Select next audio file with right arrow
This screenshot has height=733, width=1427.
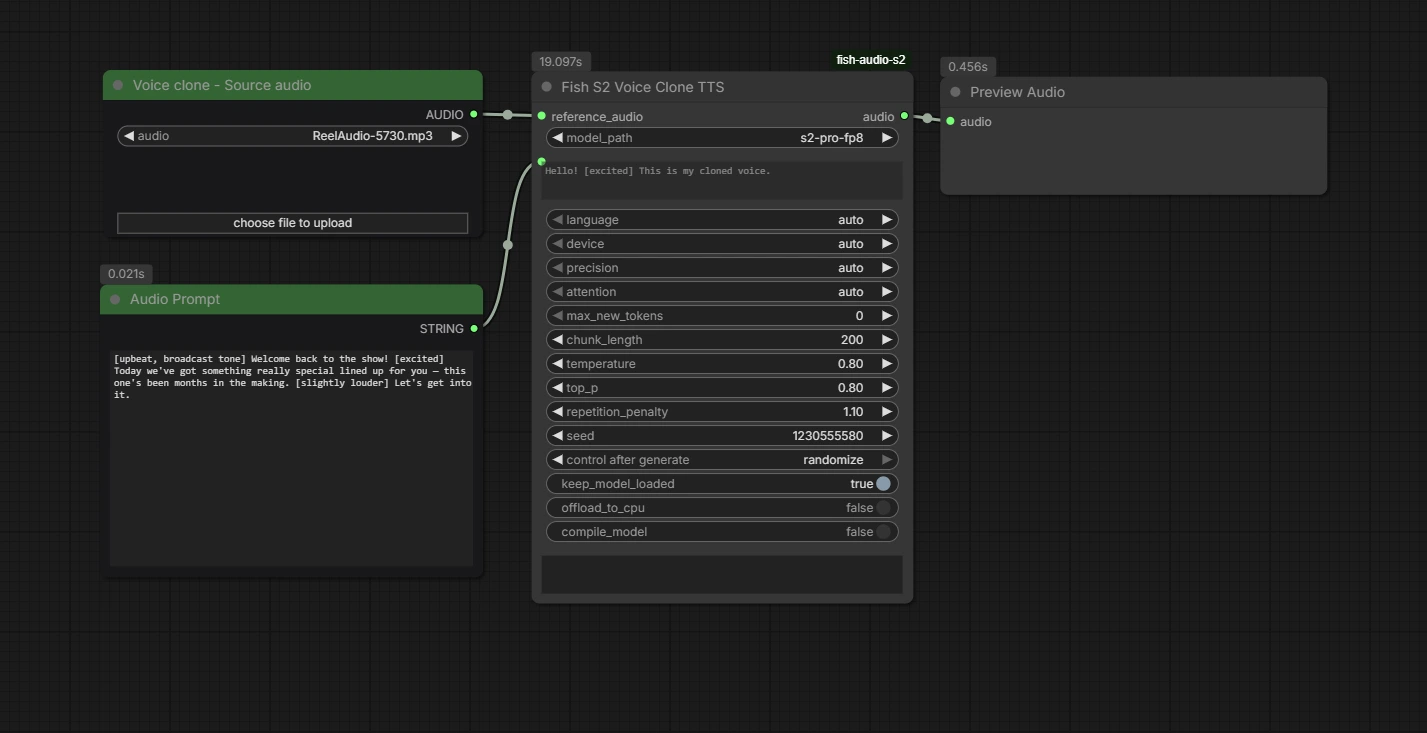click(456, 136)
